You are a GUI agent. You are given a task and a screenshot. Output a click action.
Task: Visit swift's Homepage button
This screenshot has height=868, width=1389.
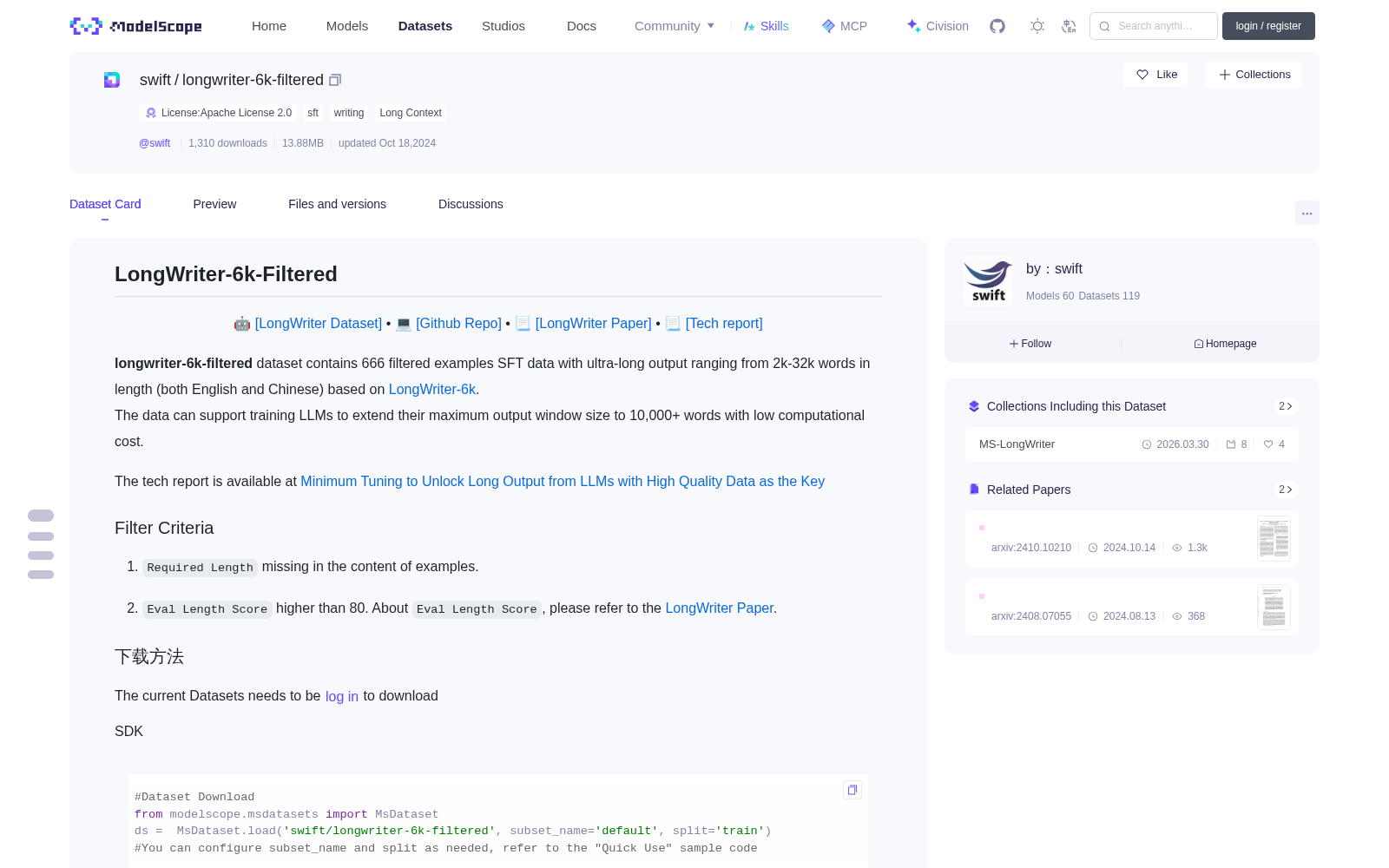(1225, 344)
